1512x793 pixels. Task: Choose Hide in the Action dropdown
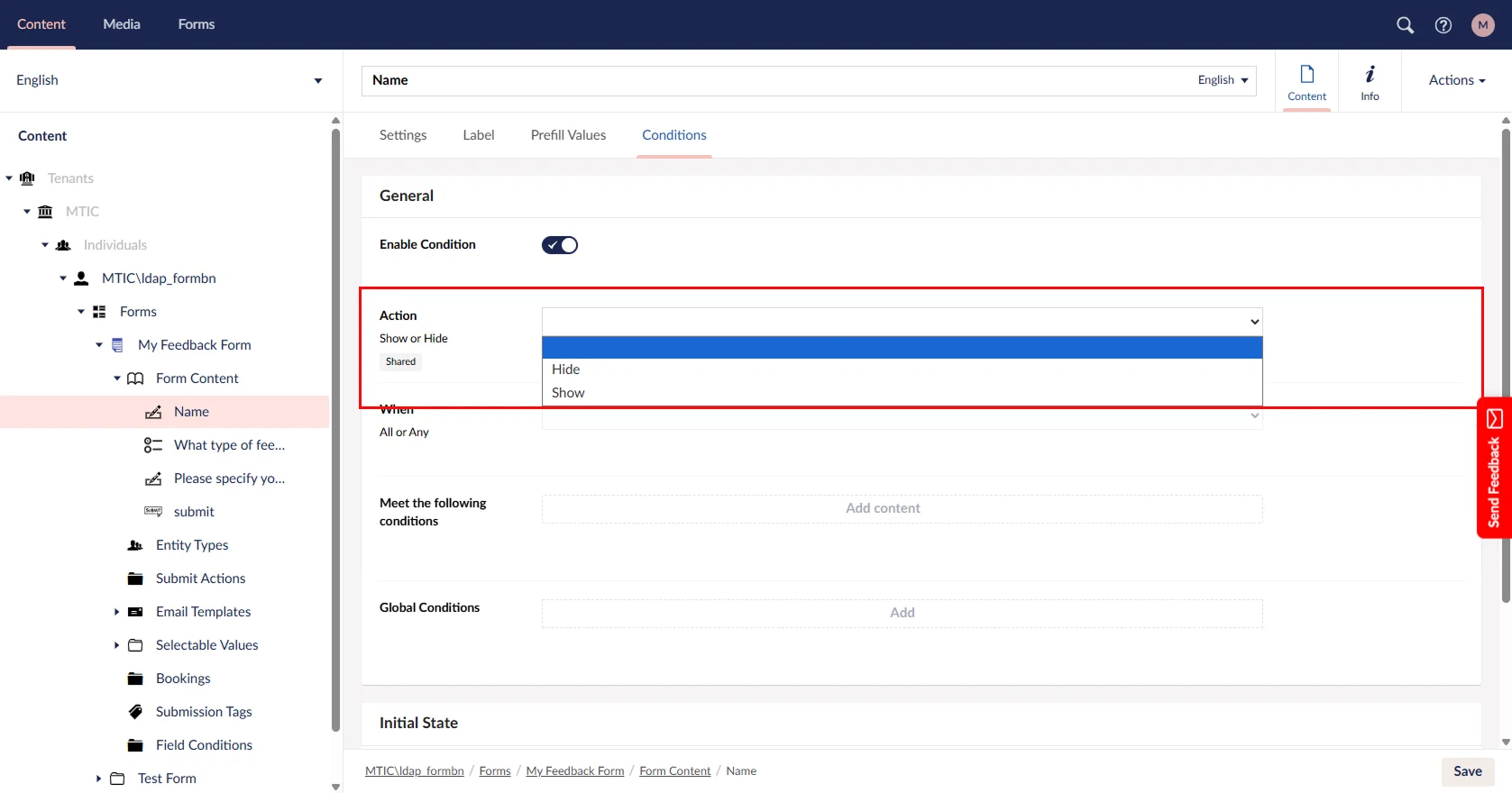pos(566,369)
